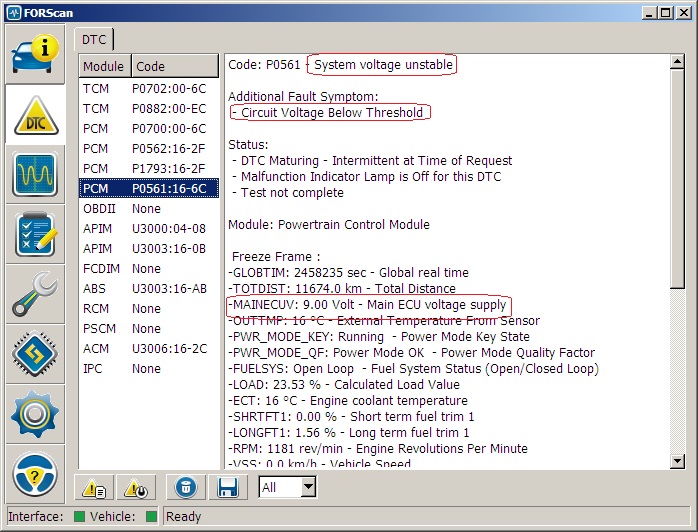This screenshot has height=532, width=698.
Task: Sort list by Module column header
Action: pos(104,66)
